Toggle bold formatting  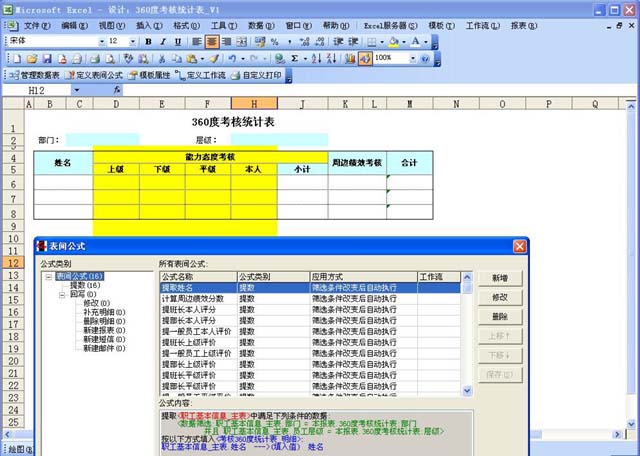click(148, 41)
